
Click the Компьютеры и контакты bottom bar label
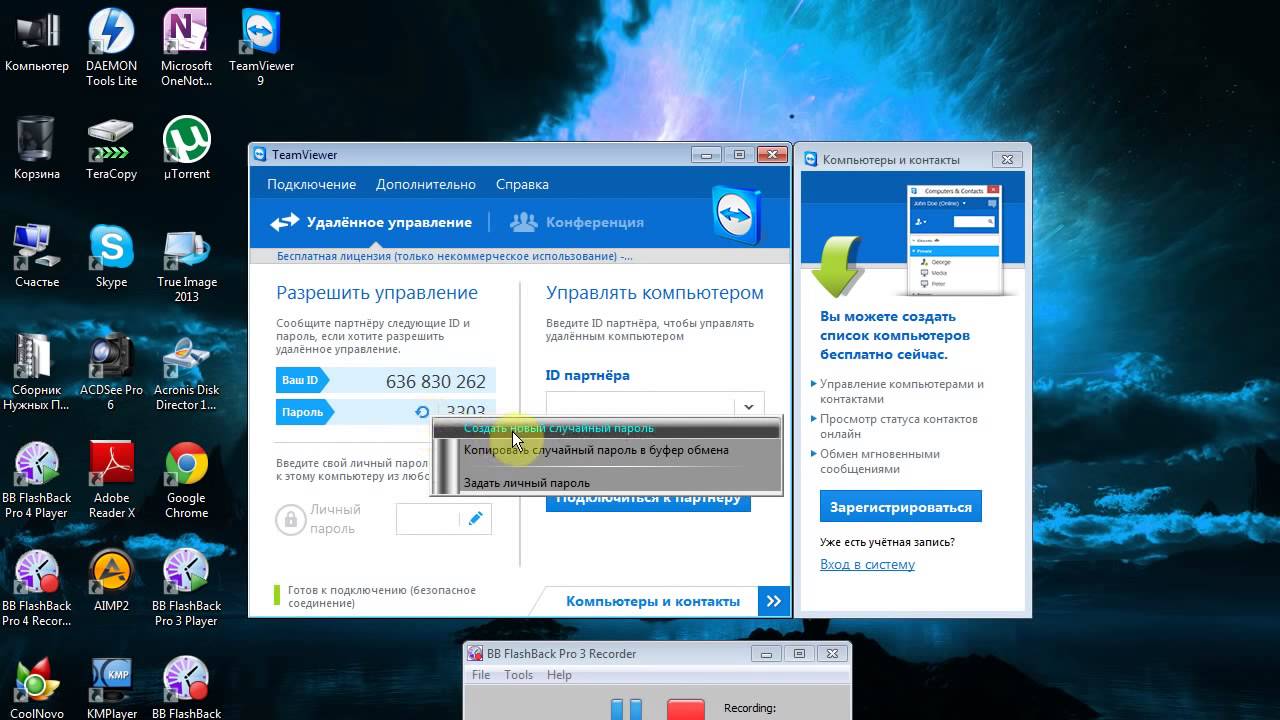(x=653, y=601)
